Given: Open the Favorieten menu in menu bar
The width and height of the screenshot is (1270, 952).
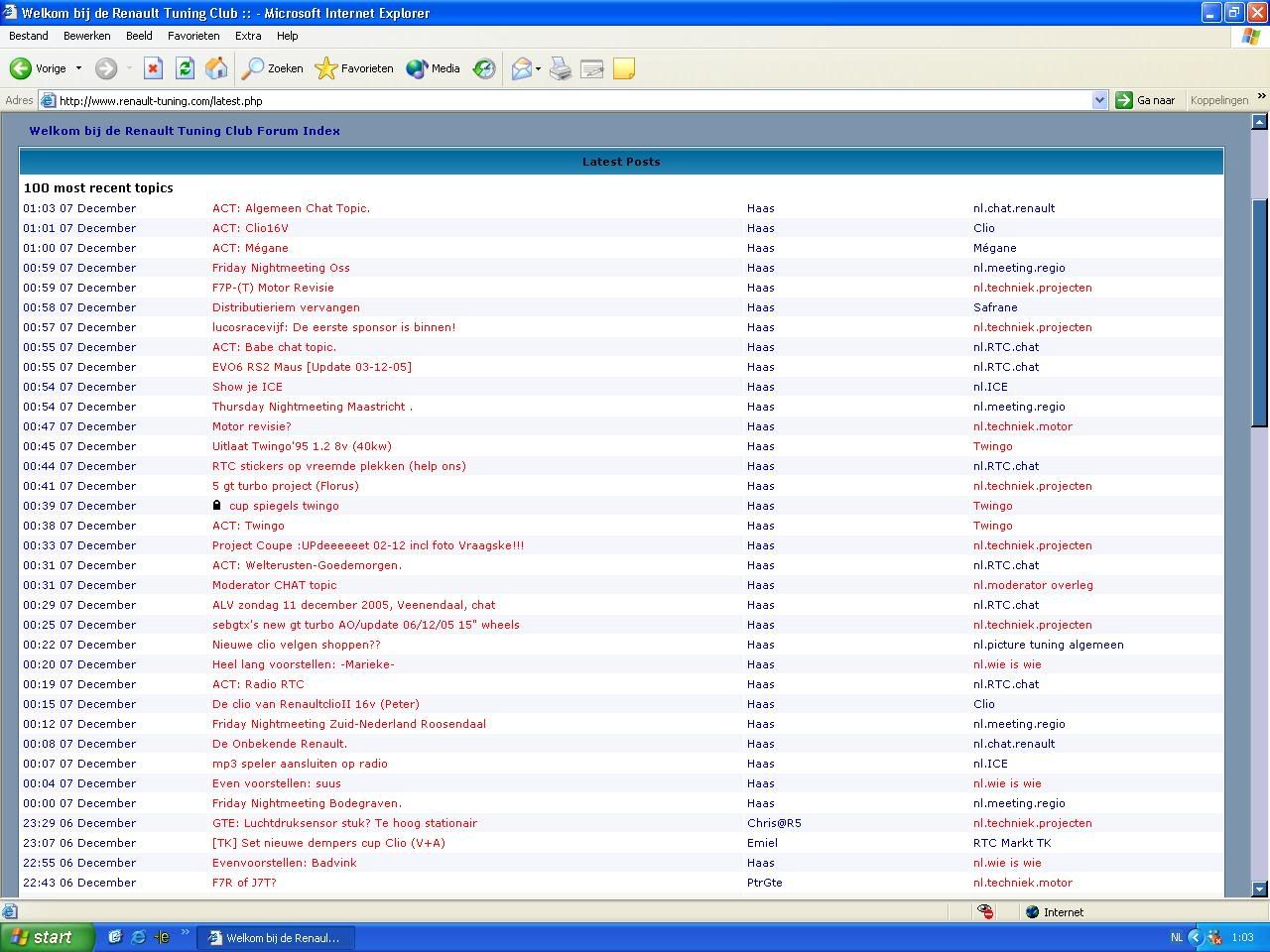Looking at the screenshot, I should pyautogui.click(x=193, y=36).
